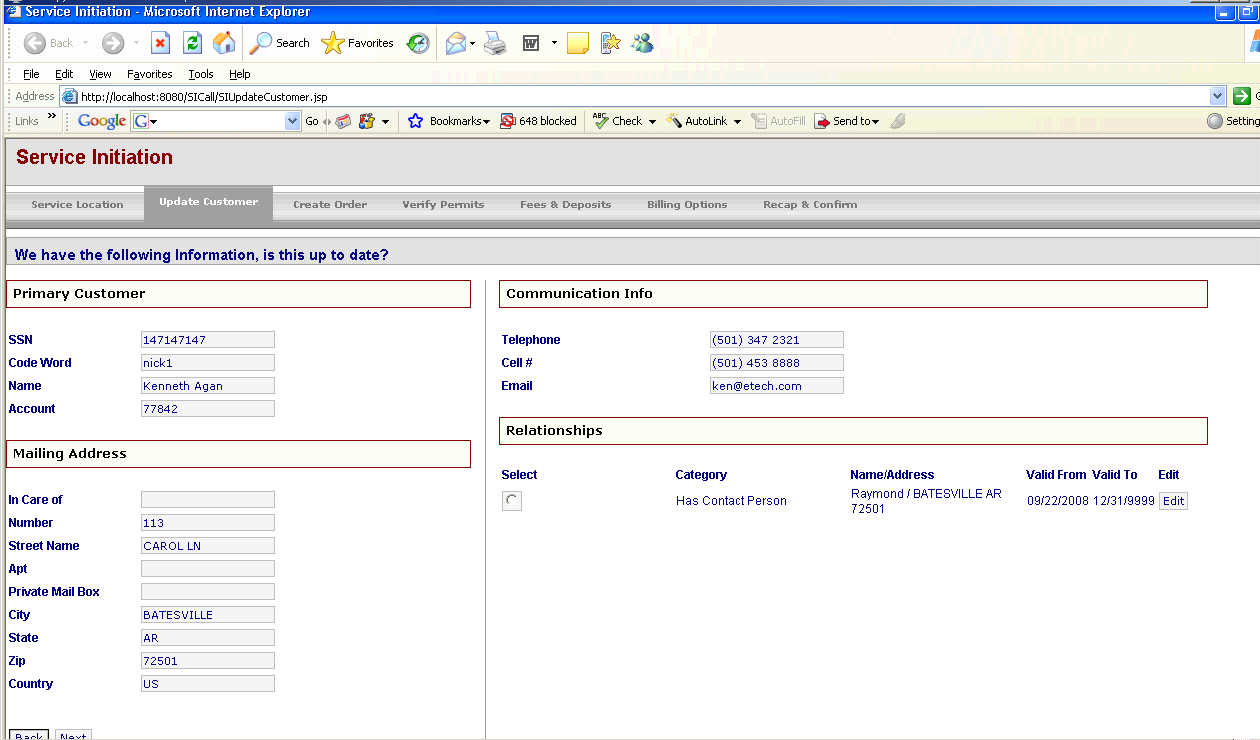Image resolution: width=1260 pixels, height=740 pixels.
Task: Click the Edit button for the relationship
Action: (x=1173, y=500)
